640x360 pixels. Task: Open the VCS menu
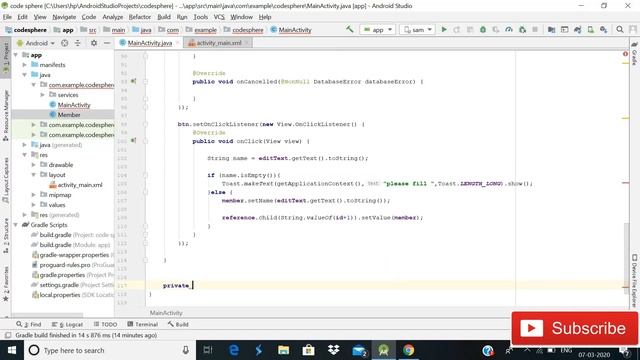click(x=219, y=17)
